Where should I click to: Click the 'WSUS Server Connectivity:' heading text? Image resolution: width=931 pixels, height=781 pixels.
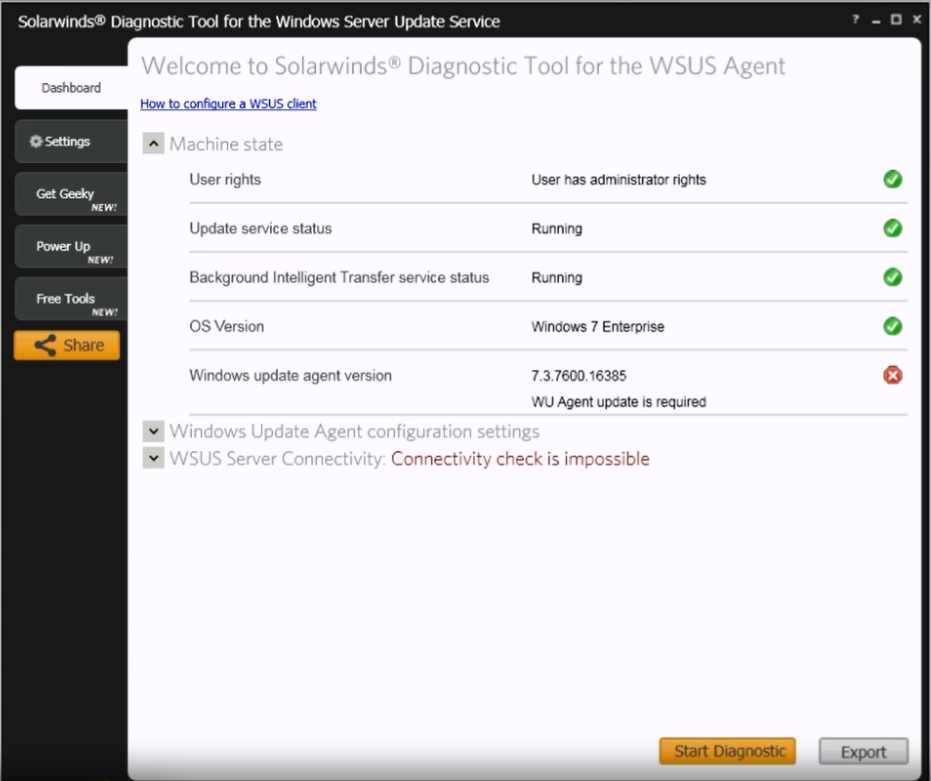coord(277,459)
